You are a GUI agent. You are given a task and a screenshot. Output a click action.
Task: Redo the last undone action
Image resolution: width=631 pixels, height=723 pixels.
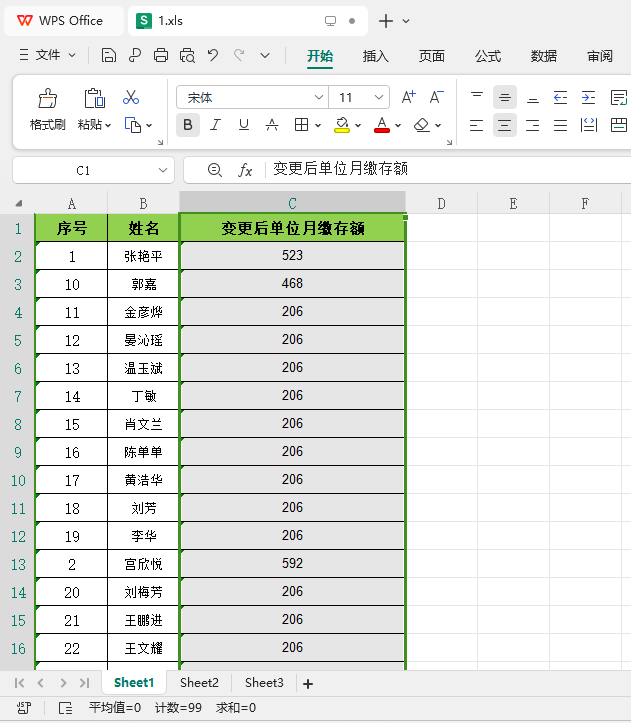pos(239,56)
